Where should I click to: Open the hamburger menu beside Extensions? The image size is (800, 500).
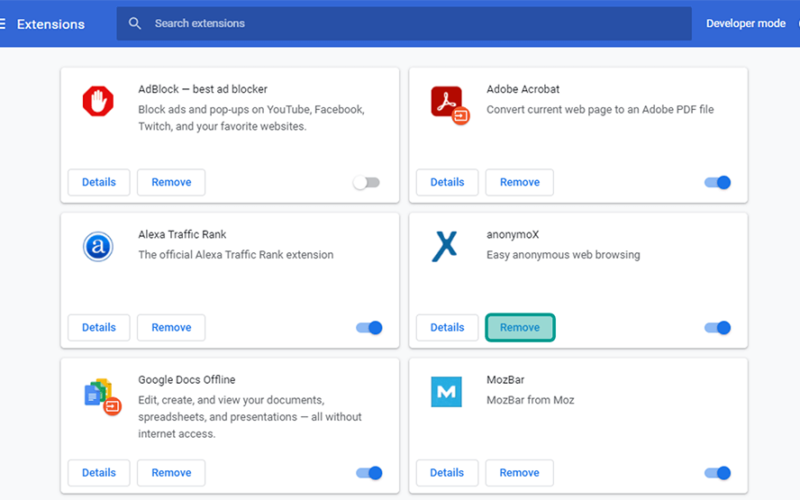click(x=3, y=23)
